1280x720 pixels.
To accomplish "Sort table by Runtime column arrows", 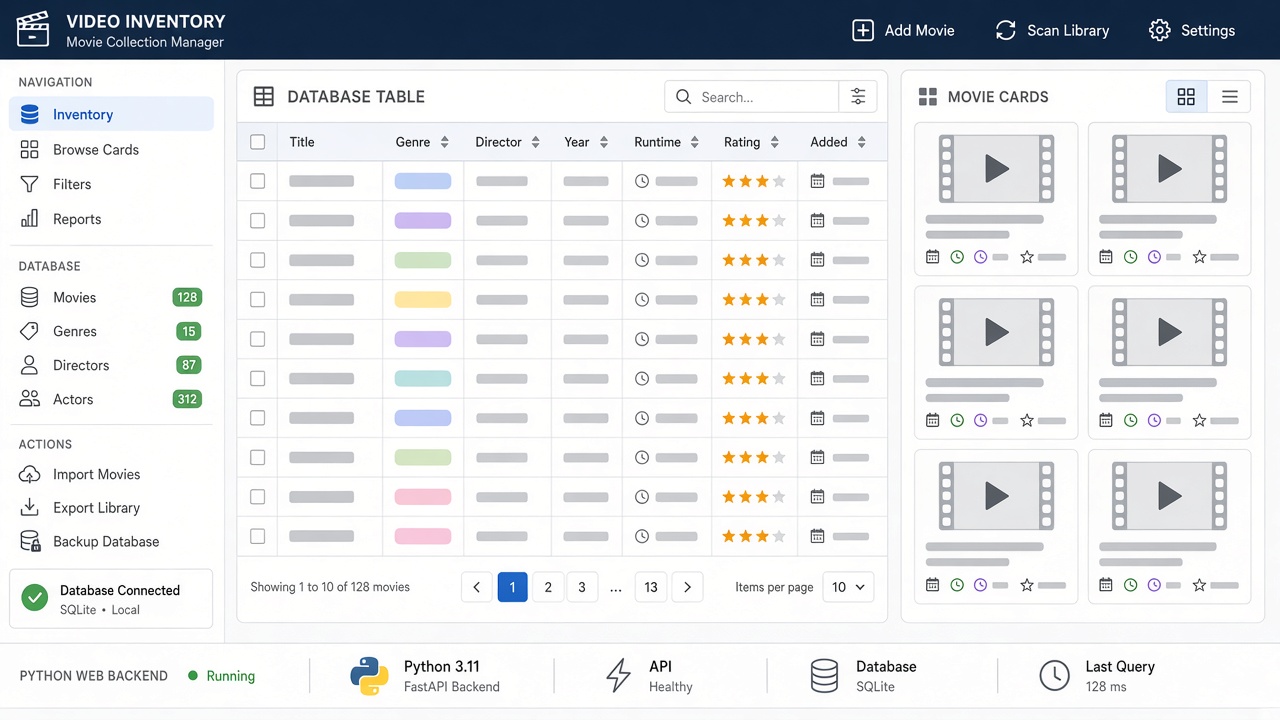I will (695, 142).
